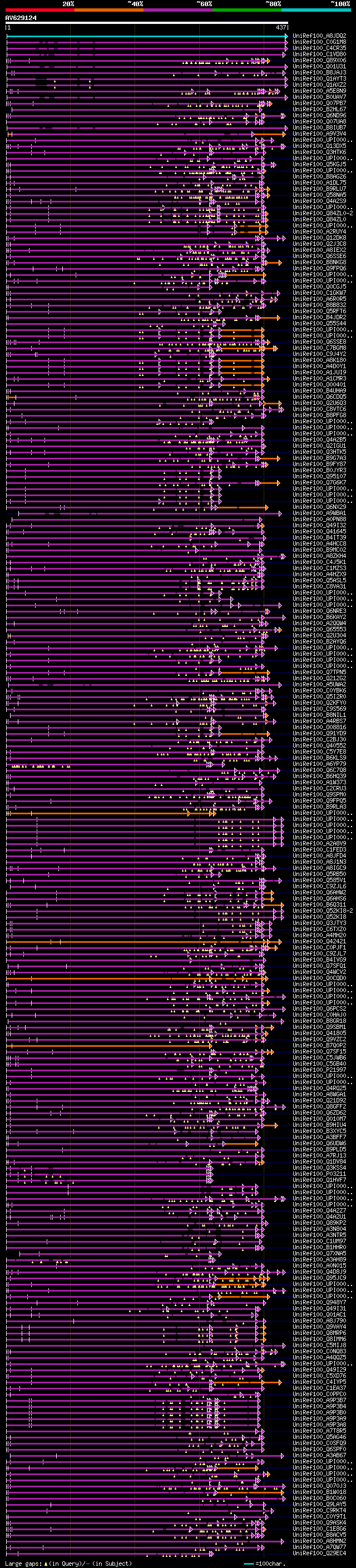Select UniRef100_Q6NX29 entry
This screenshot has width=356, height=1568.
[319, 507]
